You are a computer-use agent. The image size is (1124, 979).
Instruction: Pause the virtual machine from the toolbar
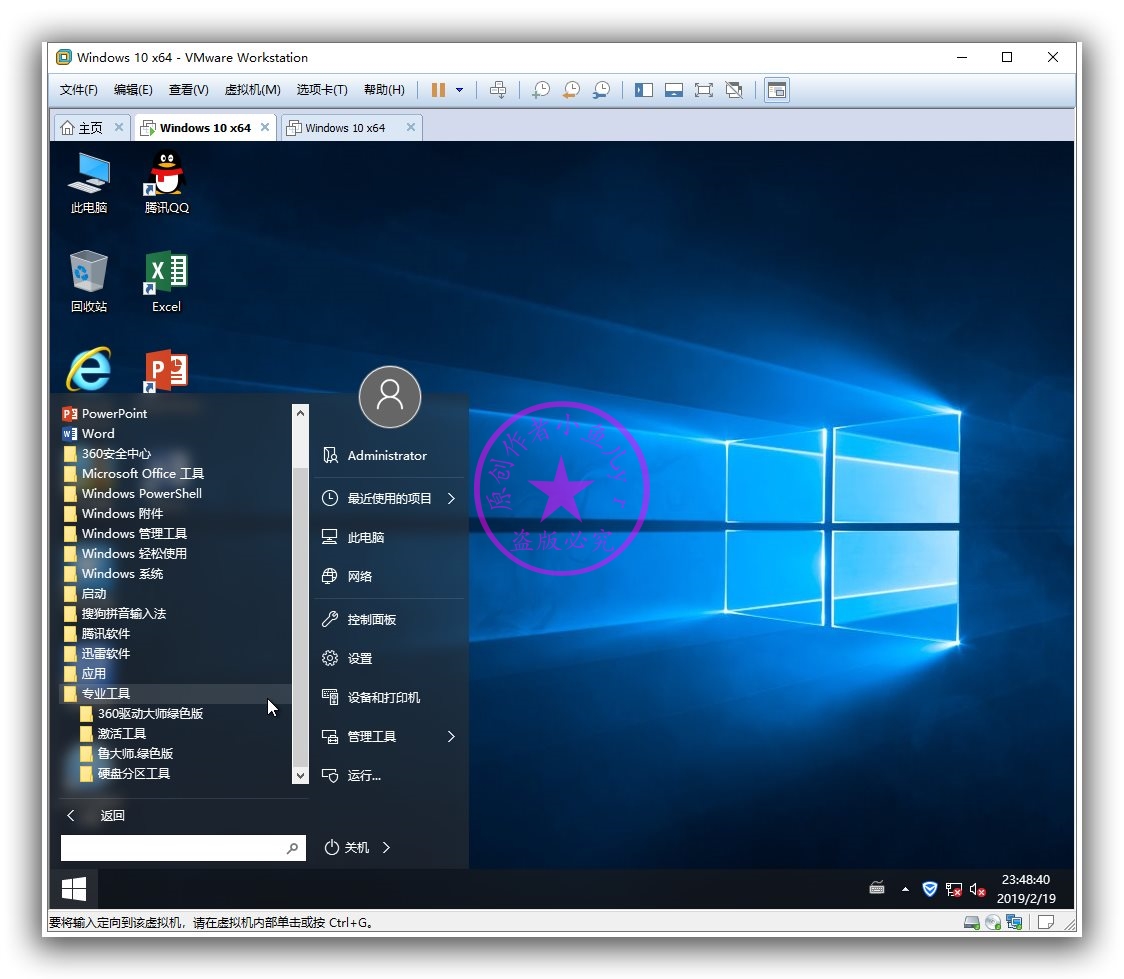[438, 90]
